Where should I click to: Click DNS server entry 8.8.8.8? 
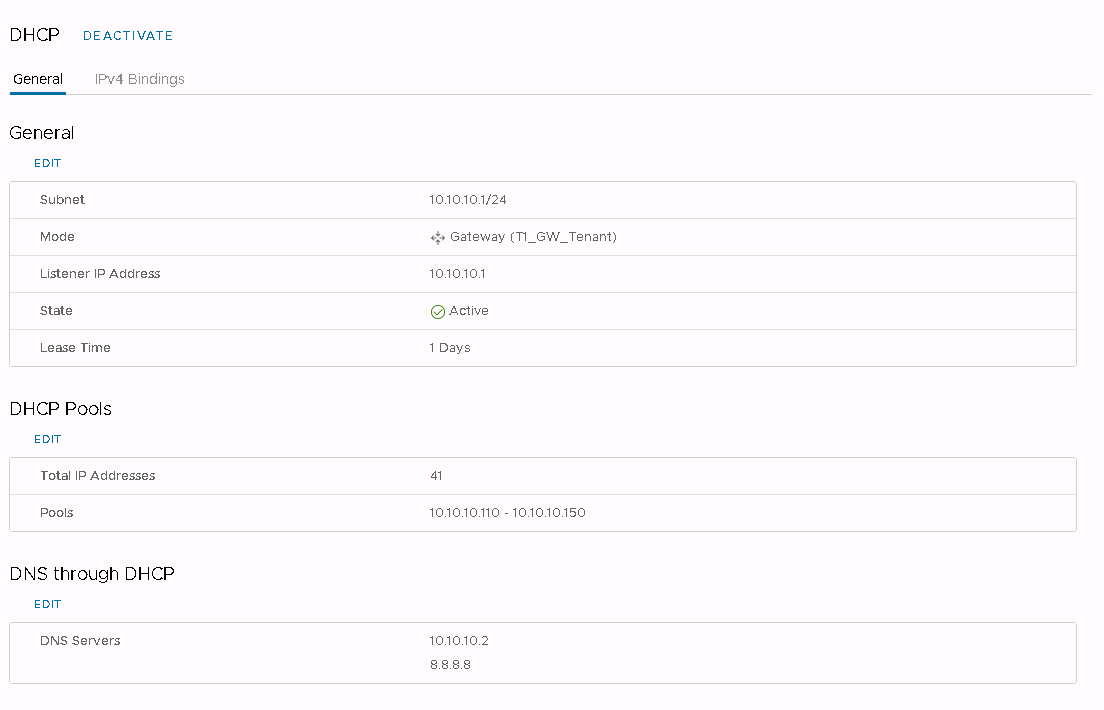pos(450,664)
